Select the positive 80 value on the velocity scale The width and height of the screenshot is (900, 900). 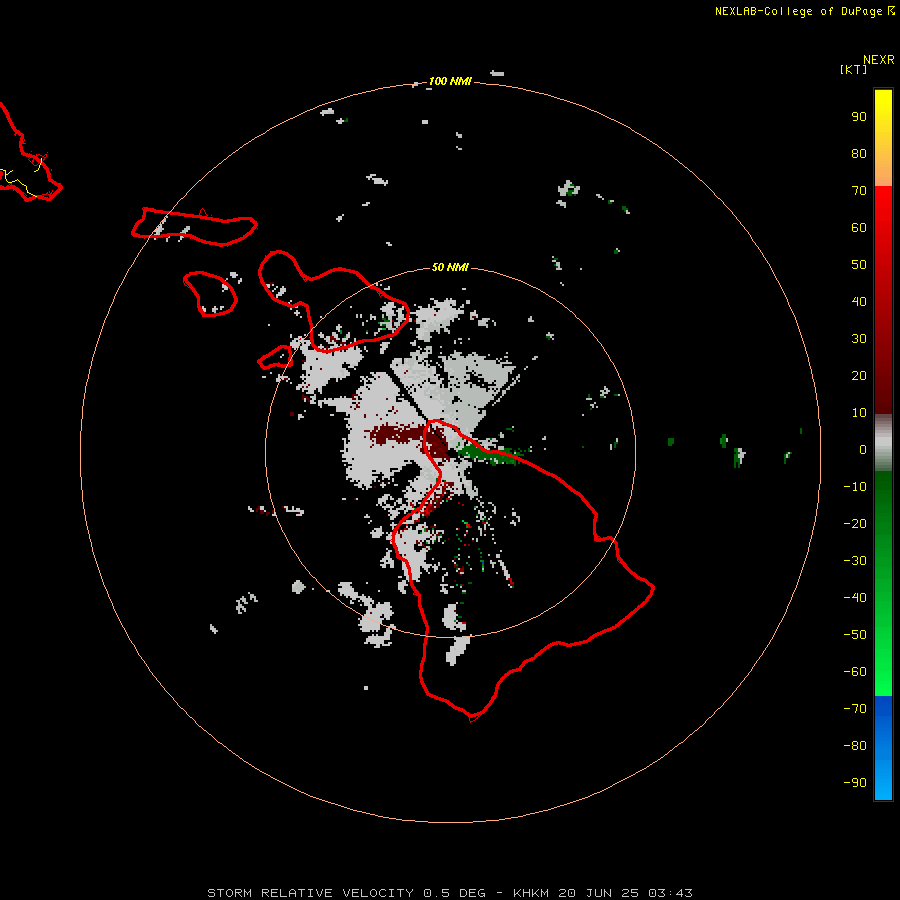click(x=859, y=153)
